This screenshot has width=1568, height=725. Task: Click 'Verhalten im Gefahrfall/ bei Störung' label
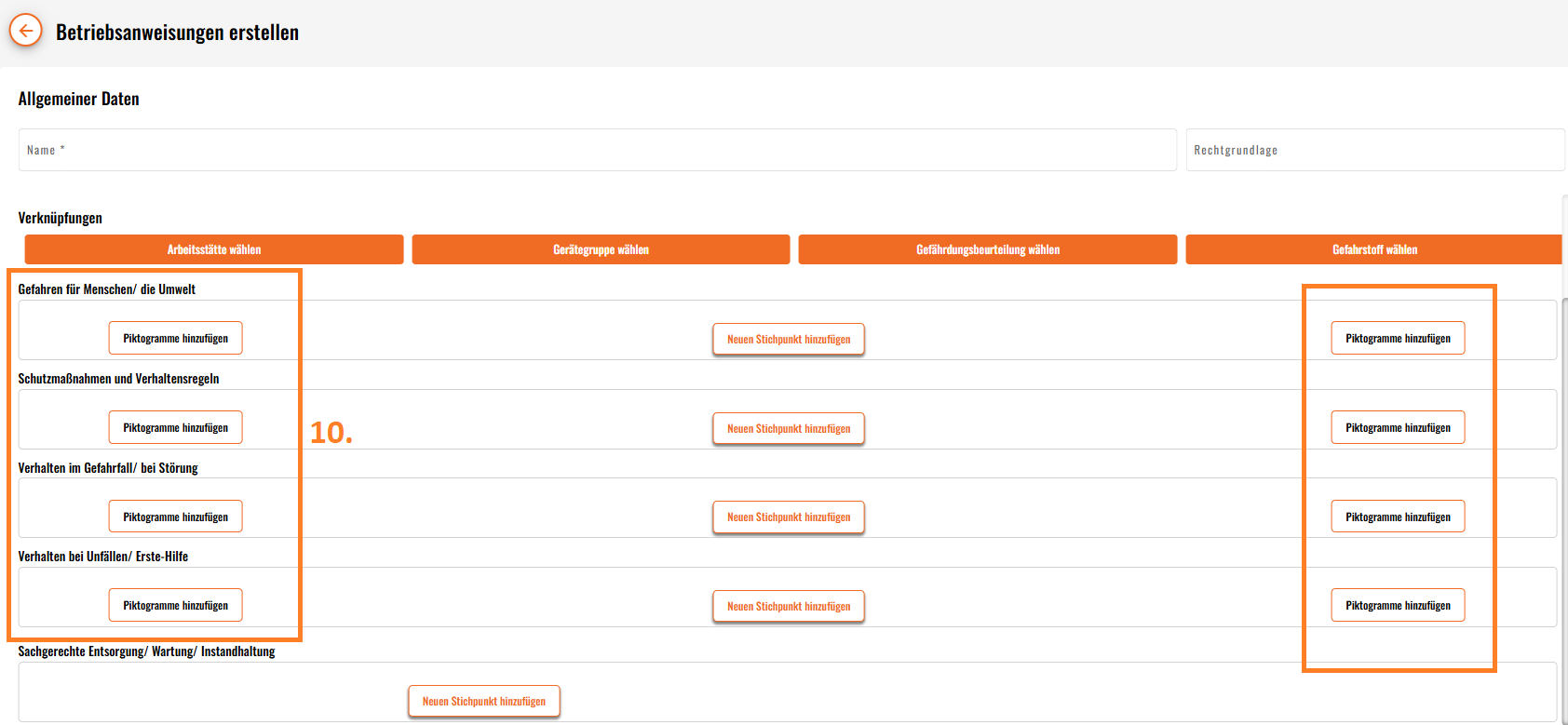[x=108, y=468]
